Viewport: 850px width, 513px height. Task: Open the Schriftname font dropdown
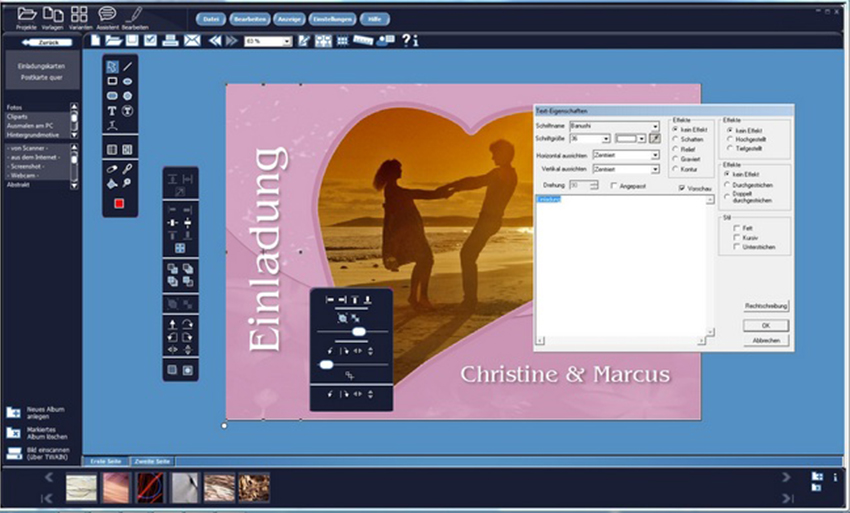(655, 126)
